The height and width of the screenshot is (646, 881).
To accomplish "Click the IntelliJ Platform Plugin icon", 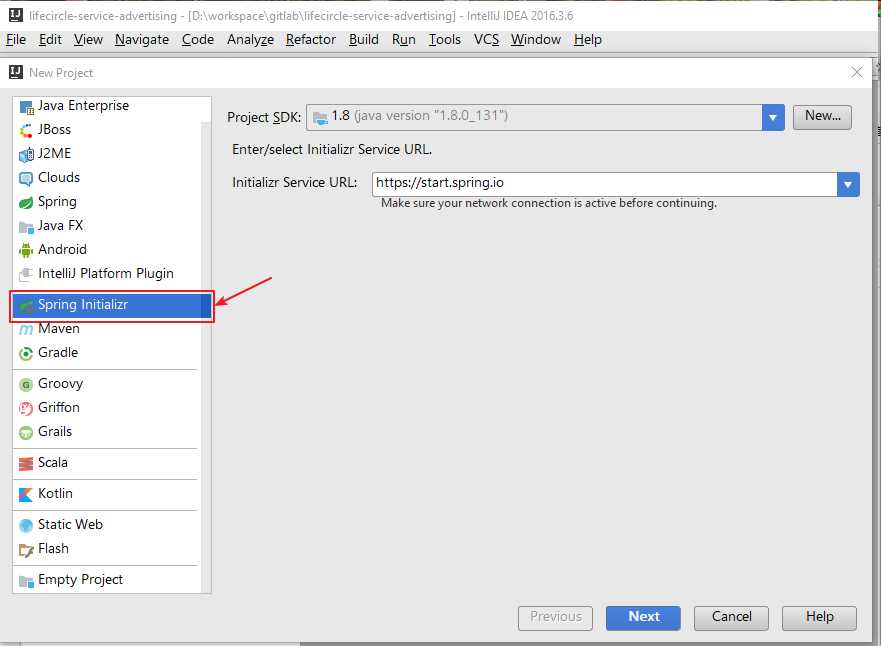I will [x=26, y=275].
